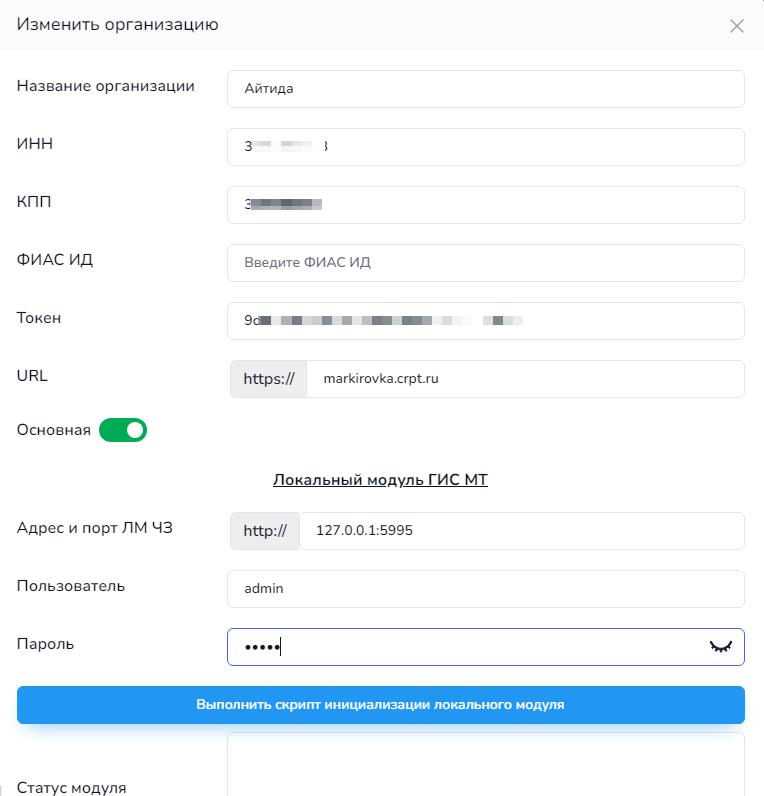
Task: Click the Адрес и порт ЛМ ЧЗ label
Action: click(x=95, y=528)
